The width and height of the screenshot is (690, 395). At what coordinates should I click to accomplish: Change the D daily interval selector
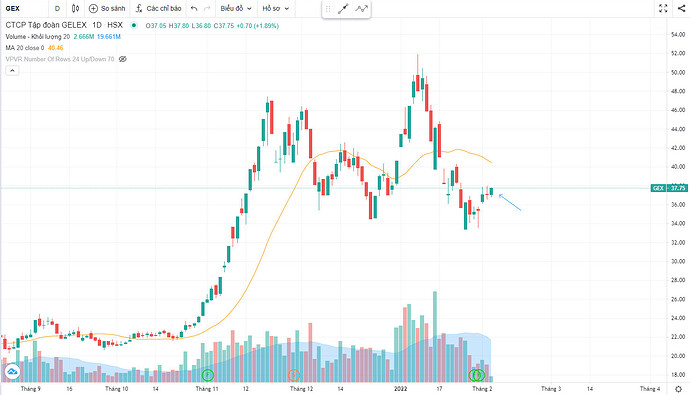pos(57,8)
